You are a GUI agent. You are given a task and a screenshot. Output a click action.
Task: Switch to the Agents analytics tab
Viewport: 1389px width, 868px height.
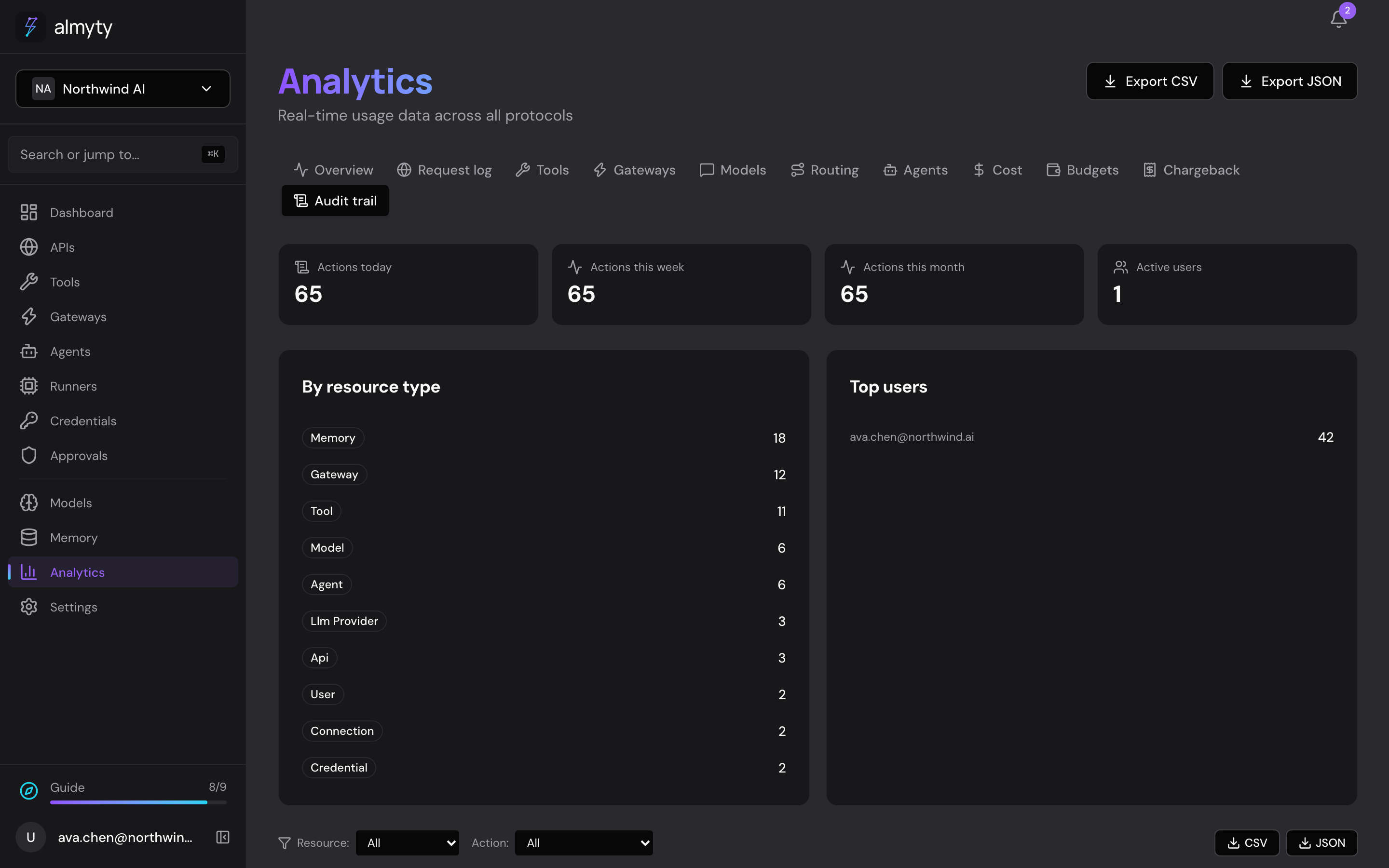[x=915, y=170]
